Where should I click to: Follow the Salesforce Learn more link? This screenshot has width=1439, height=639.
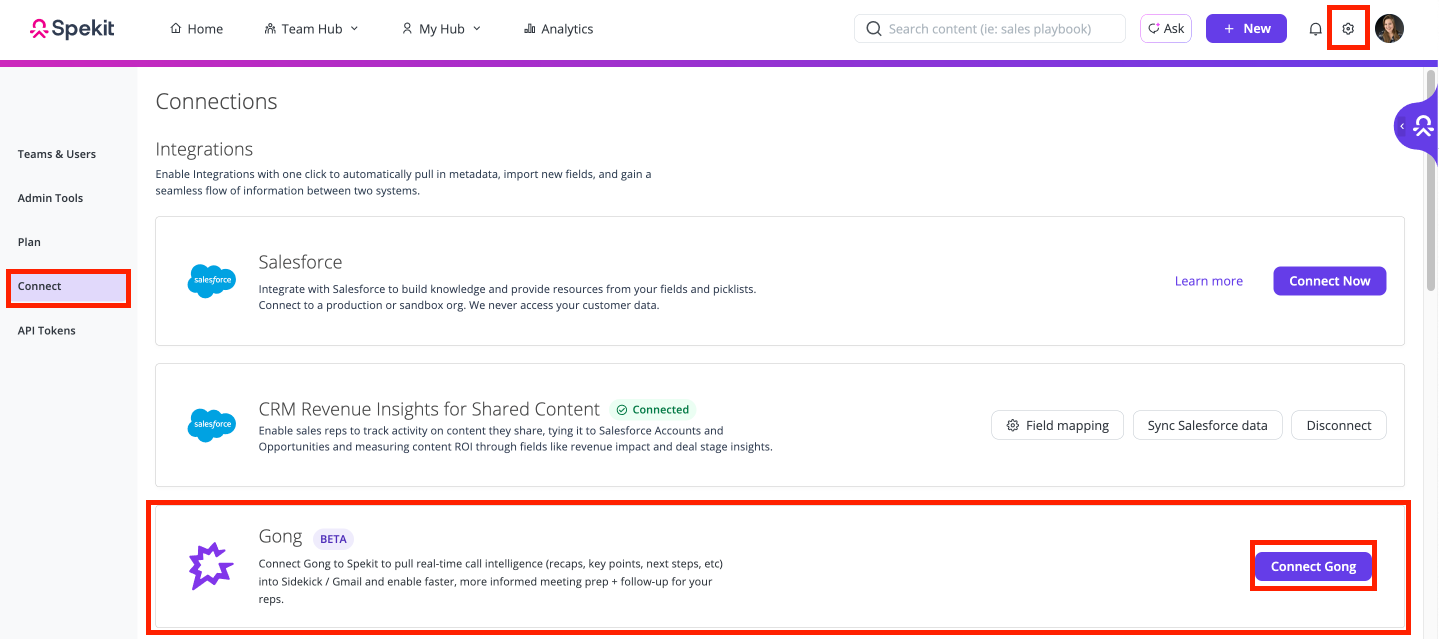point(1208,281)
